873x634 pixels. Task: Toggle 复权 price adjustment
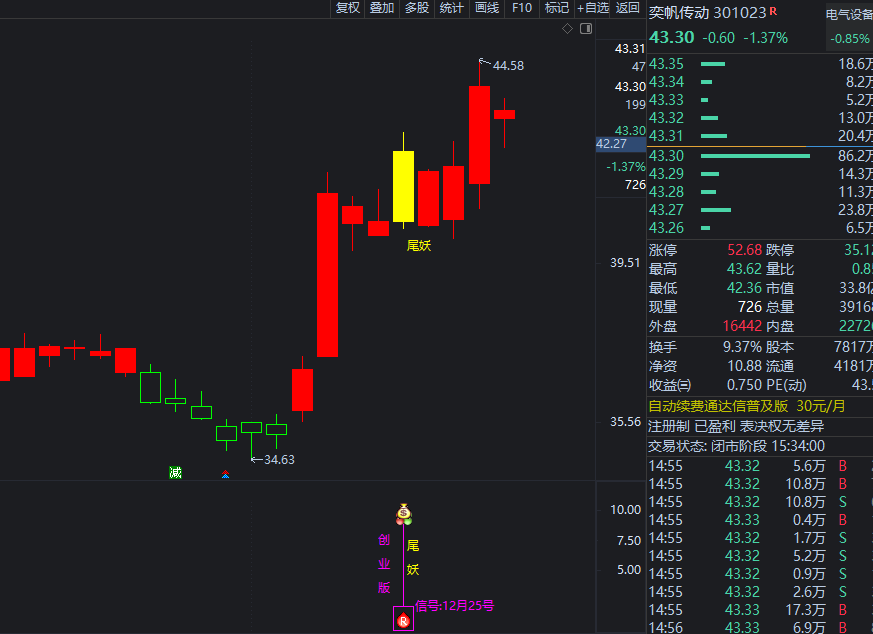[347, 8]
